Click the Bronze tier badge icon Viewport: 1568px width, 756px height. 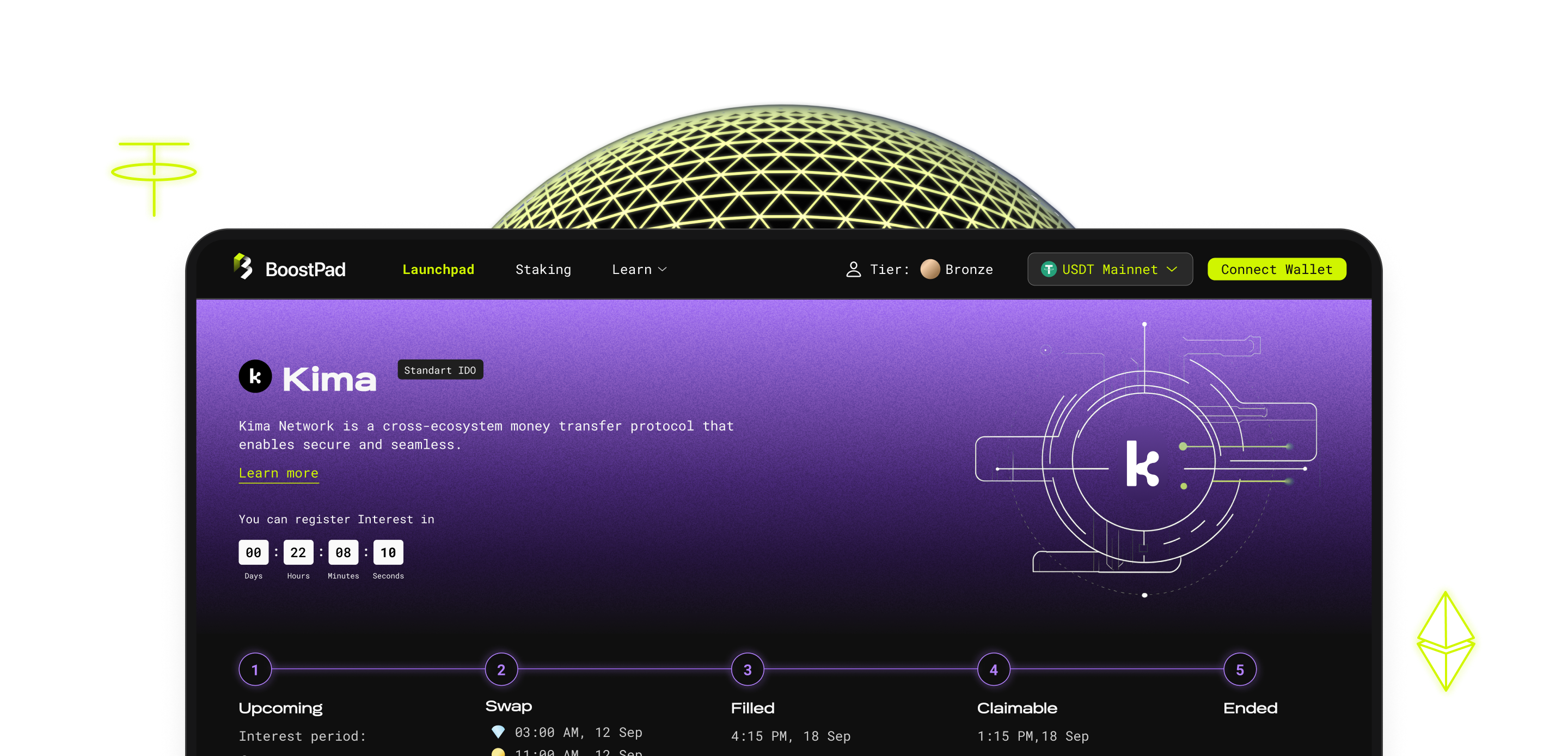(929, 269)
